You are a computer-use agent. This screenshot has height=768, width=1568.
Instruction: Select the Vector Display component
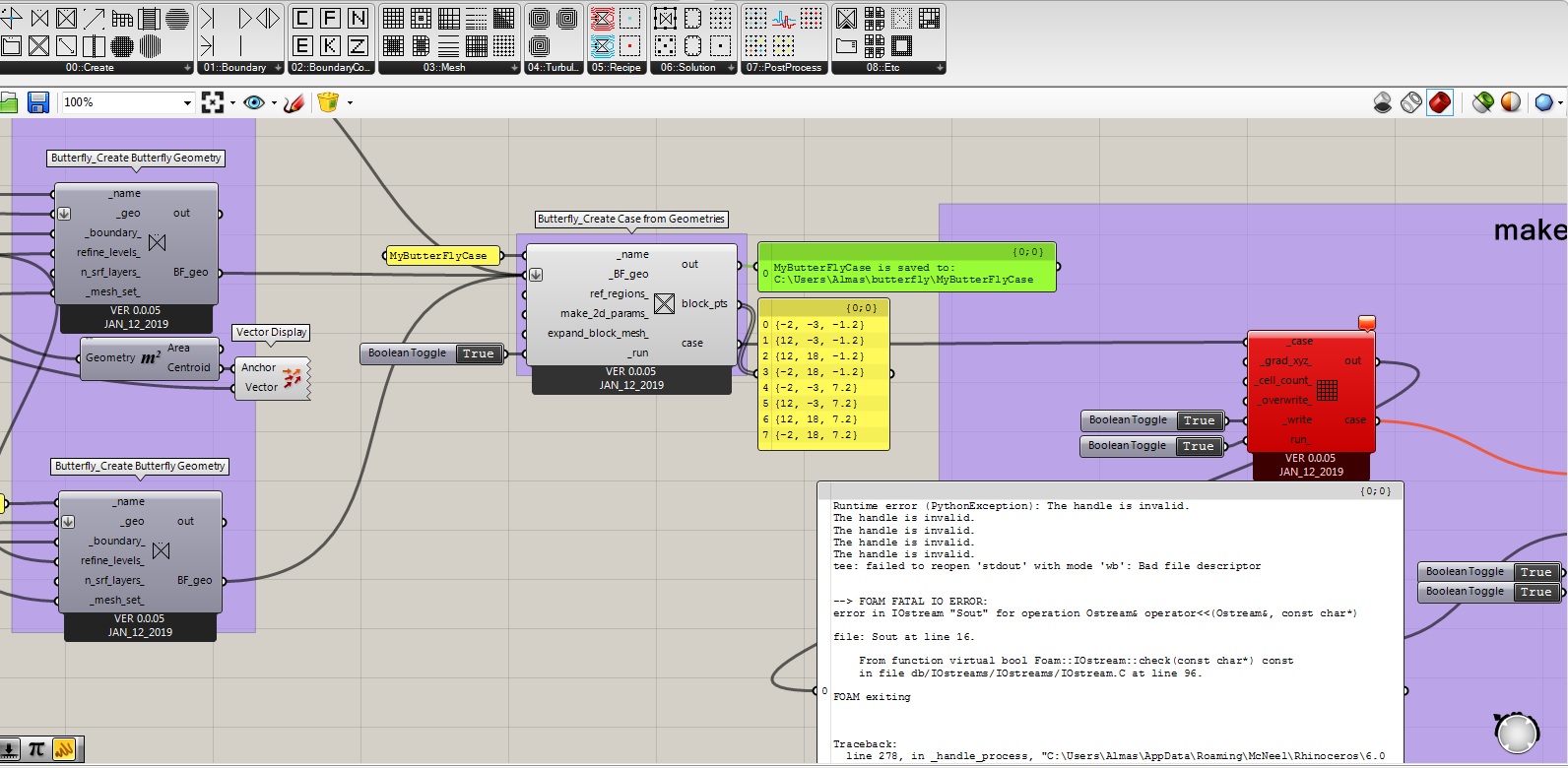[273, 377]
